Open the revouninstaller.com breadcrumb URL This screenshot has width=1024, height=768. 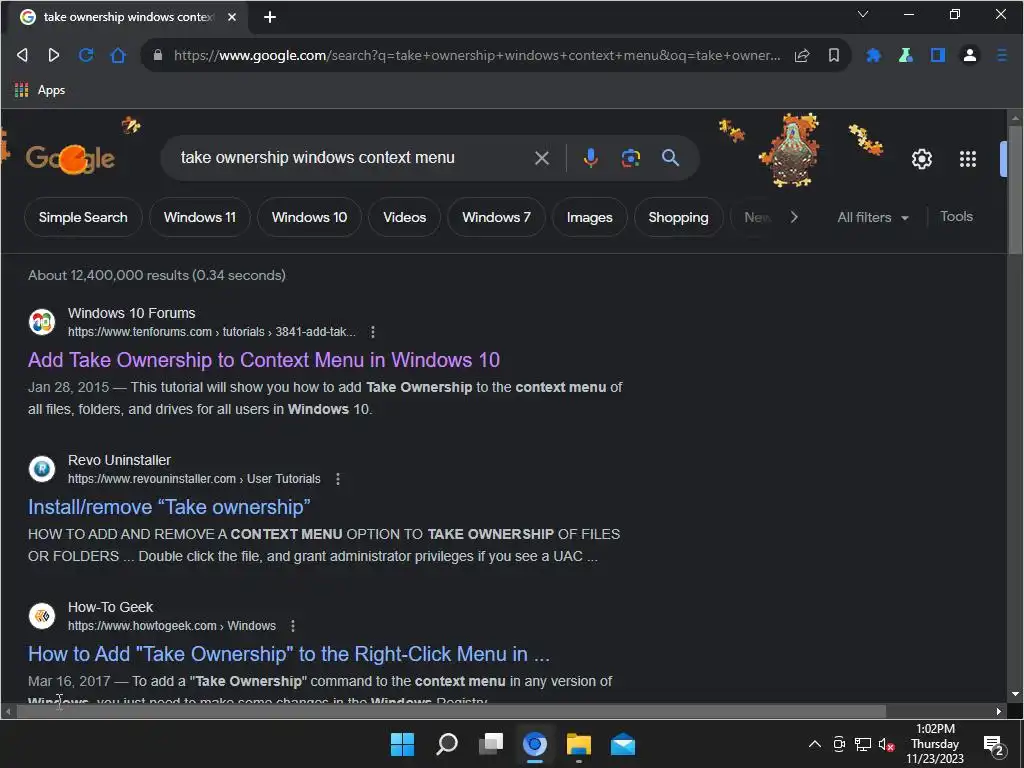coord(194,479)
